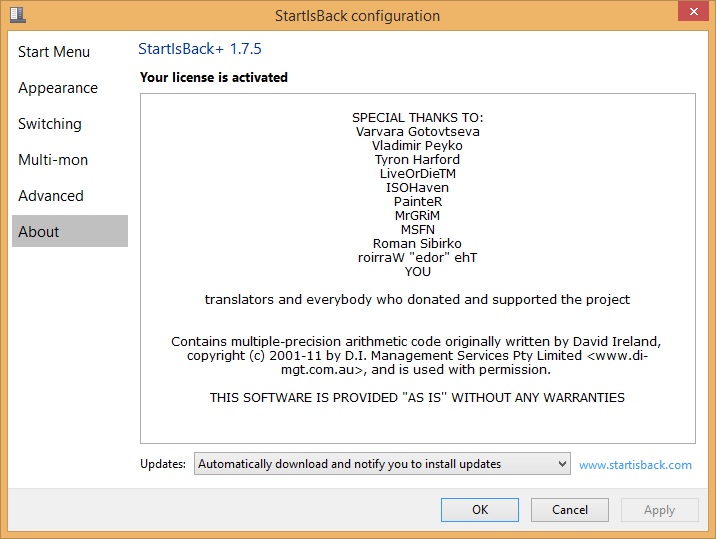Click the 'AS IS' warranty disclaimer line
The image size is (716, 539).
417,397
